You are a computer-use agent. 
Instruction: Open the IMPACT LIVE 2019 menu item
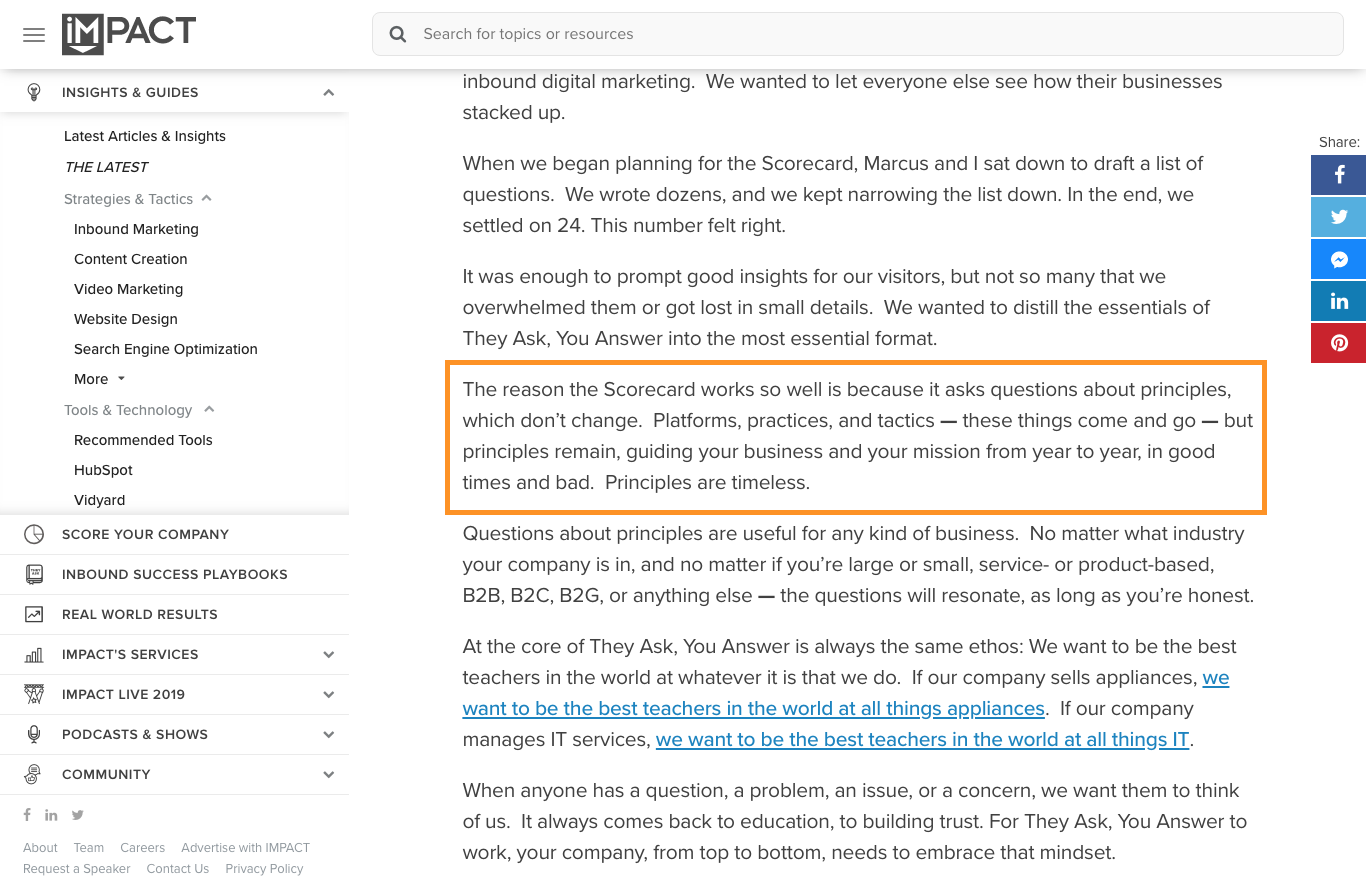click(123, 694)
